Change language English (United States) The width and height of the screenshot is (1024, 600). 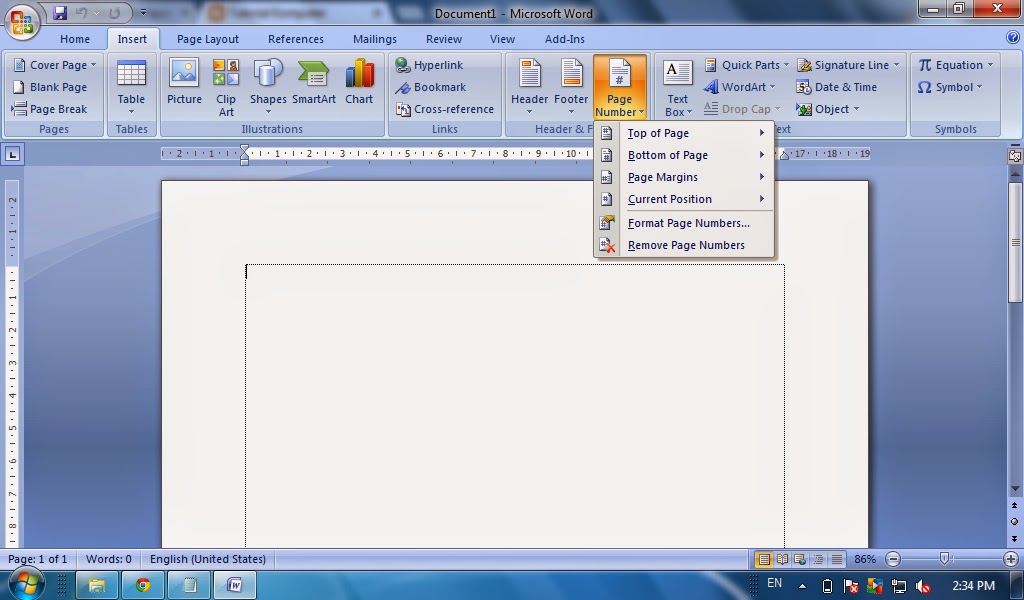(x=208, y=559)
